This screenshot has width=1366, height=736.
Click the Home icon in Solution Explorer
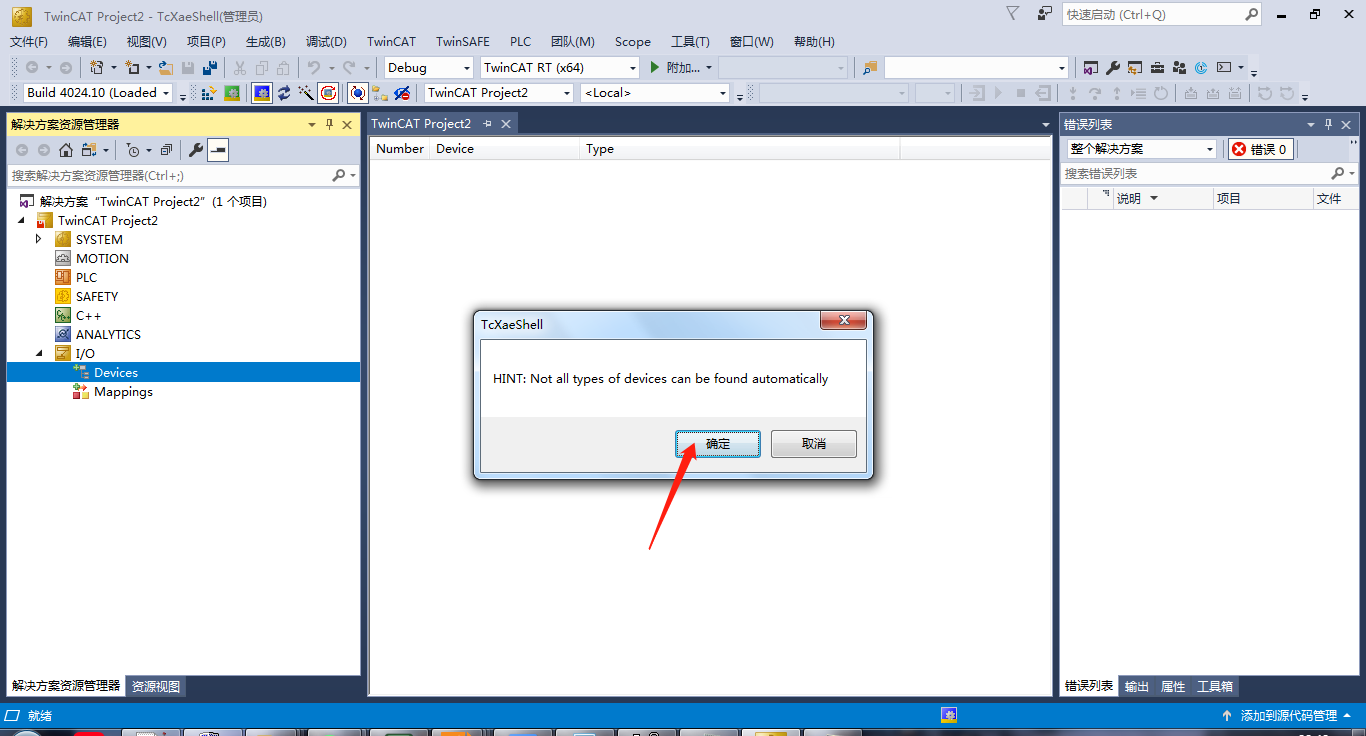66,150
